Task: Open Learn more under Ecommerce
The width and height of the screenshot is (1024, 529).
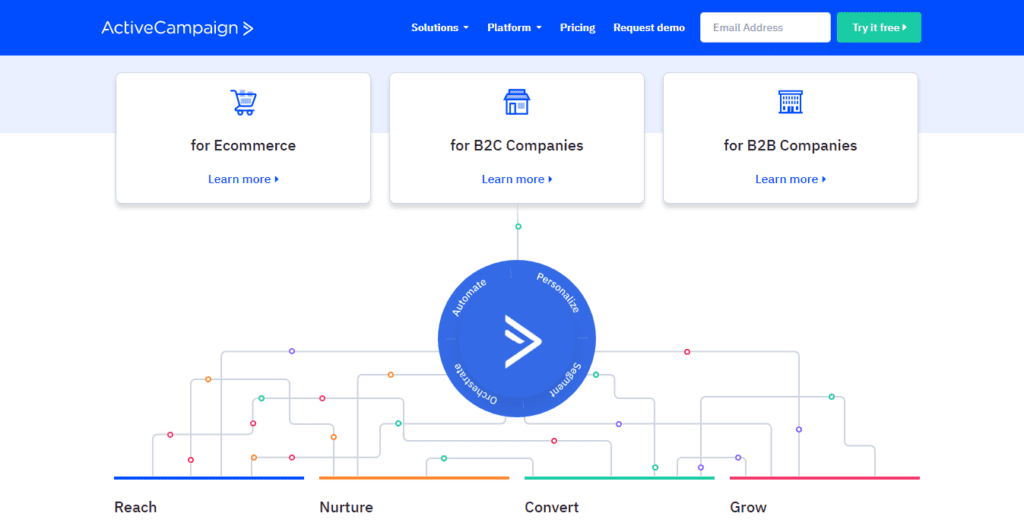Action: tap(243, 179)
